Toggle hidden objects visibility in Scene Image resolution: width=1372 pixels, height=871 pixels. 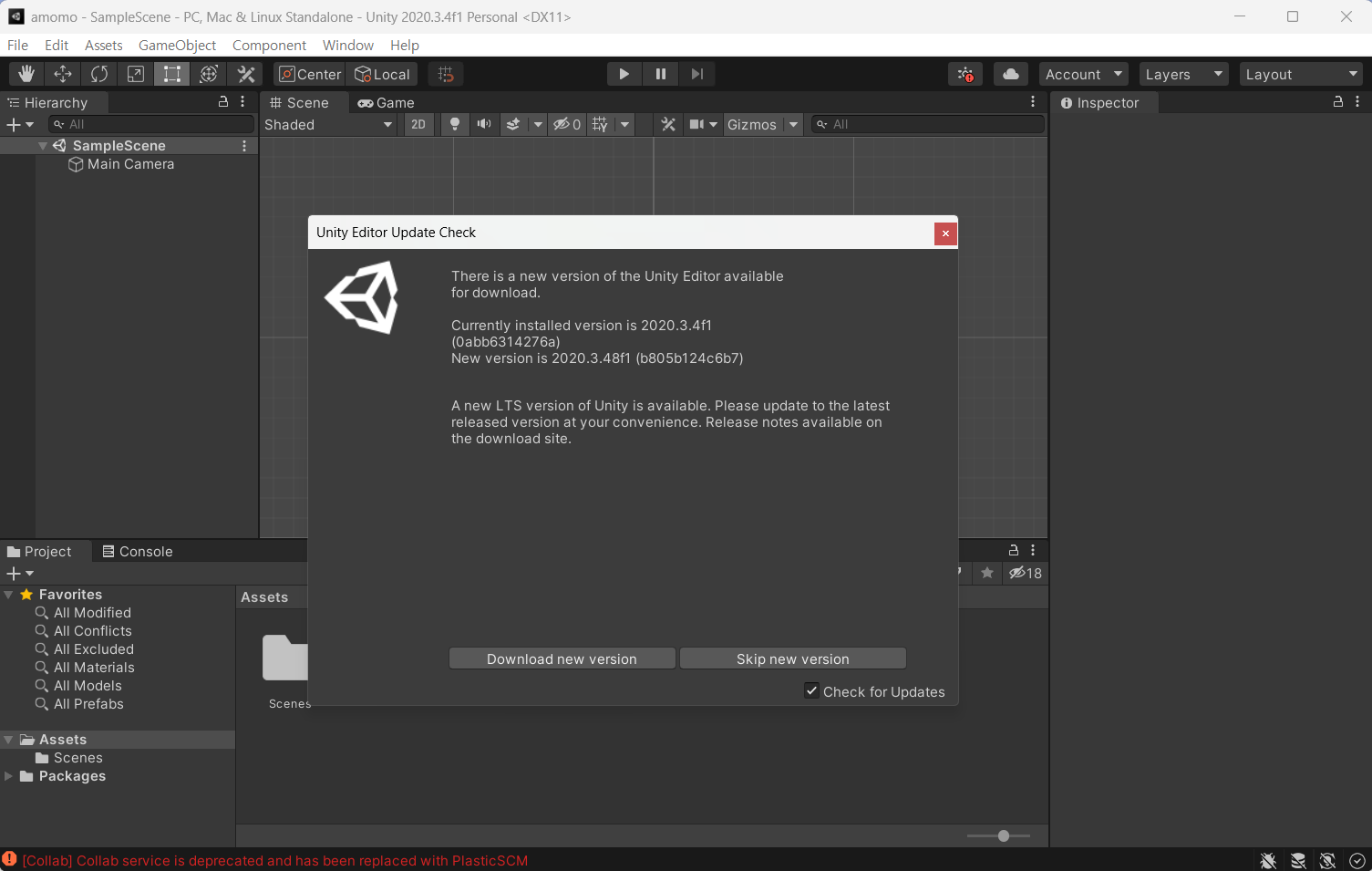tap(567, 124)
